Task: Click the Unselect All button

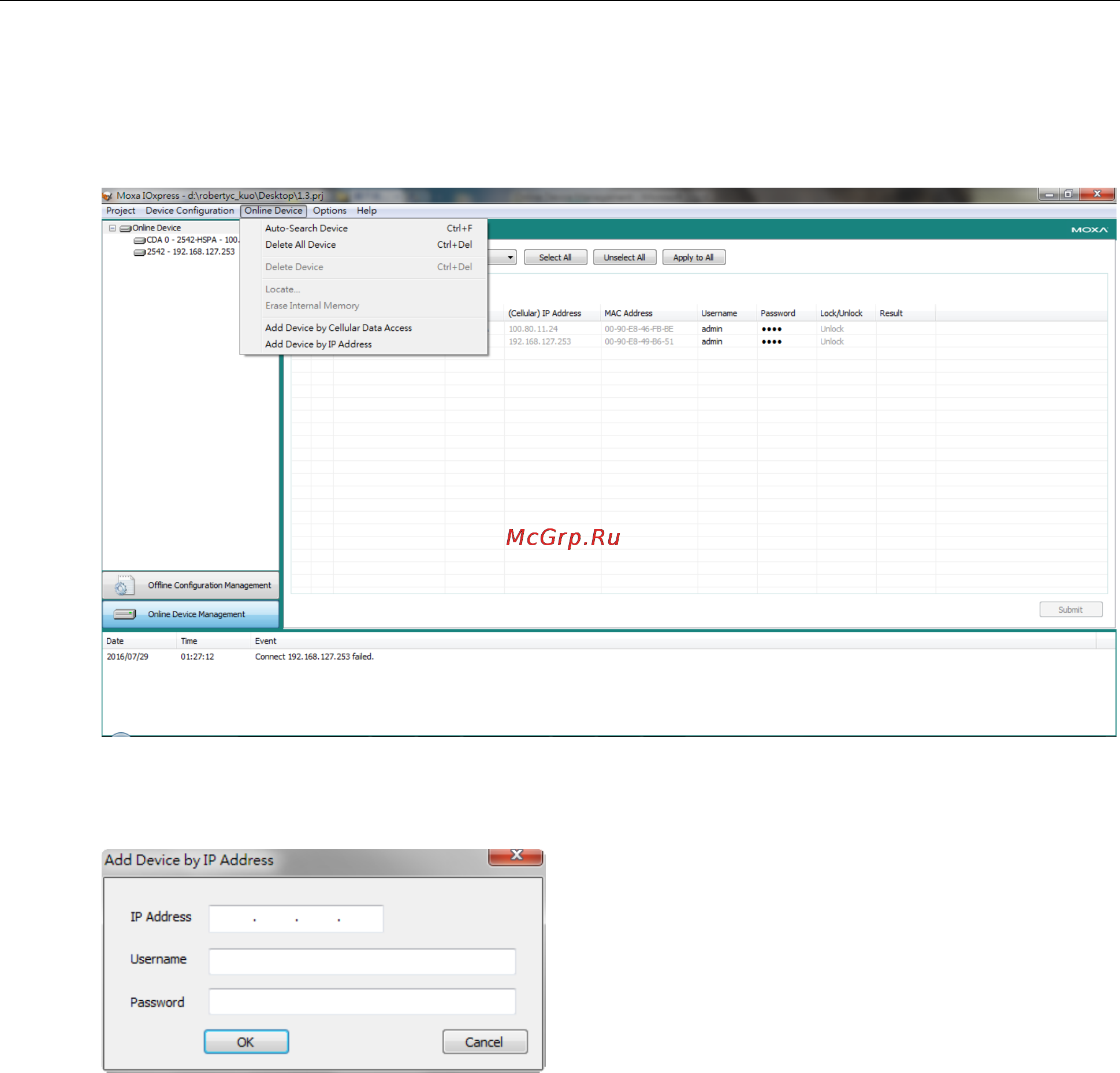Action: click(624, 258)
